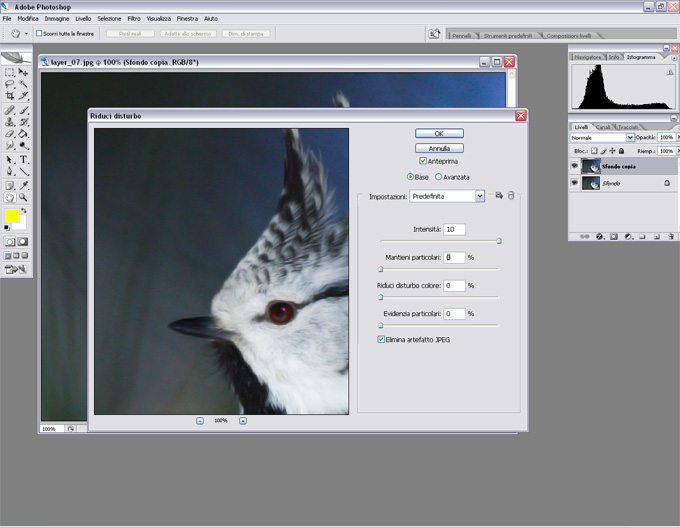The width and height of the screenshot is (680, 528).
Task: Click the Pixel reali button
Action: coord(130,33)
